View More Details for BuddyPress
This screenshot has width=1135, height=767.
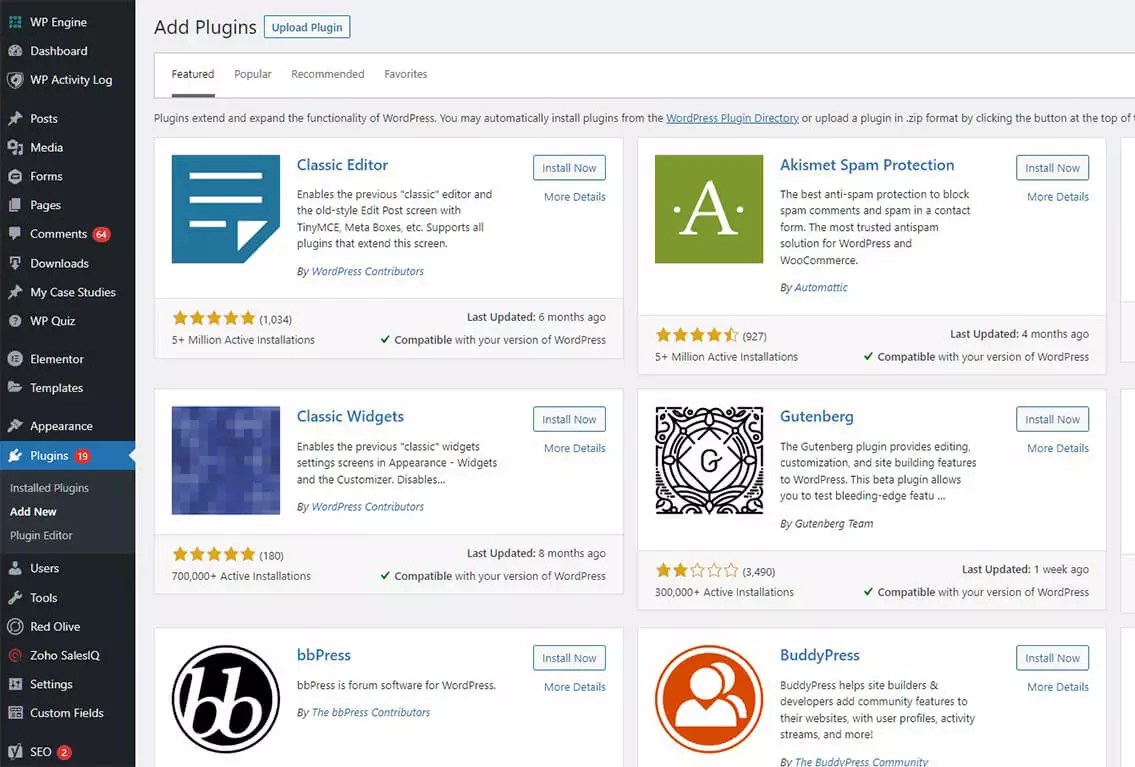(1058, 687)
